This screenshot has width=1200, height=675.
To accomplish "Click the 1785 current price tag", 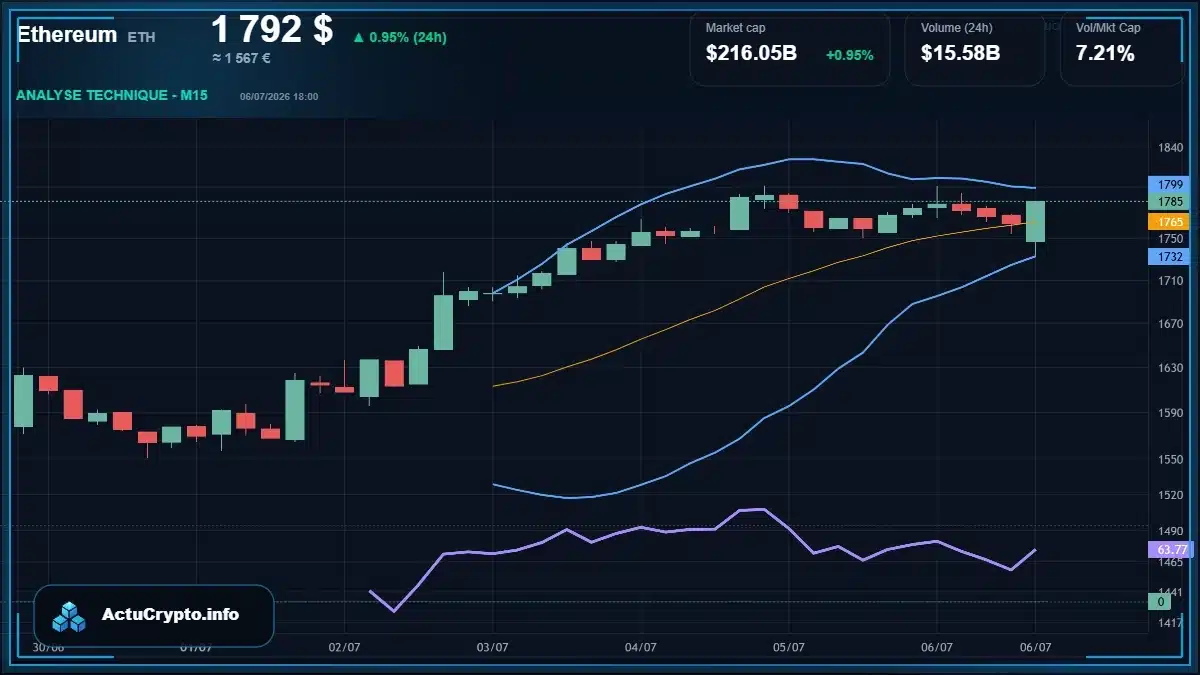I will [1167, 201].
